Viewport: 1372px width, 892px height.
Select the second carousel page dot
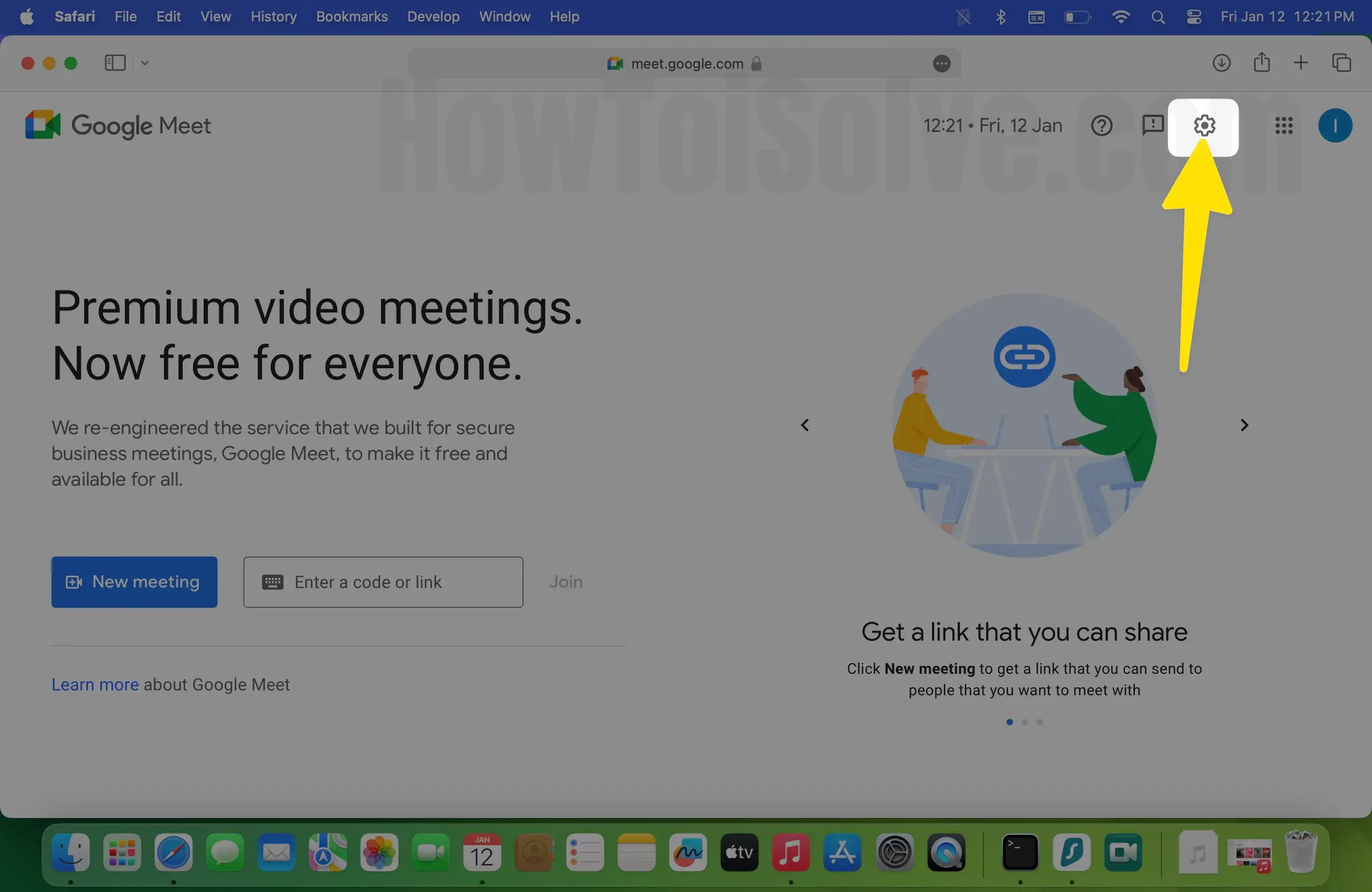(x=1024, y=722)
